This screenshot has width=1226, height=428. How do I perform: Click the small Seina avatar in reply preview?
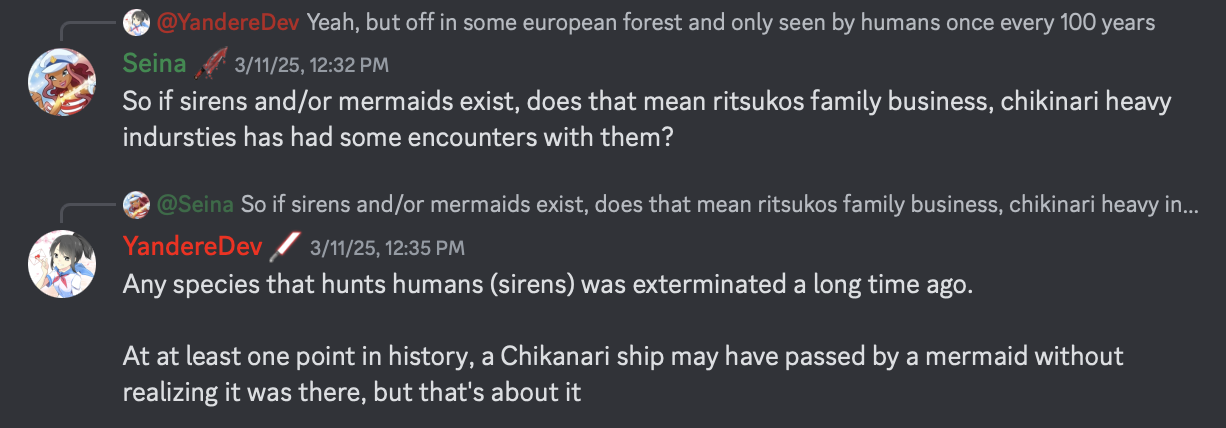[136, 205]
